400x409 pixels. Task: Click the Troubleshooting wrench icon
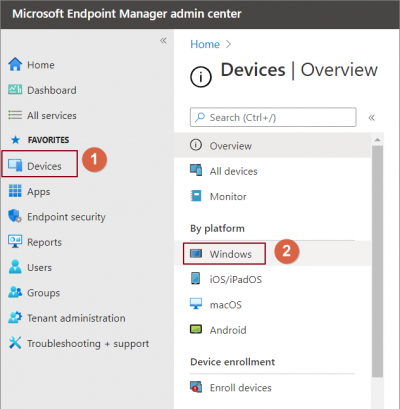[15, 343]
